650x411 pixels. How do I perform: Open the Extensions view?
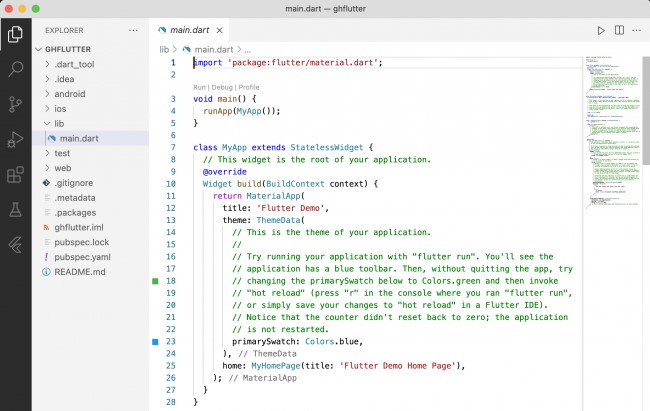click(x=15, y=174)
